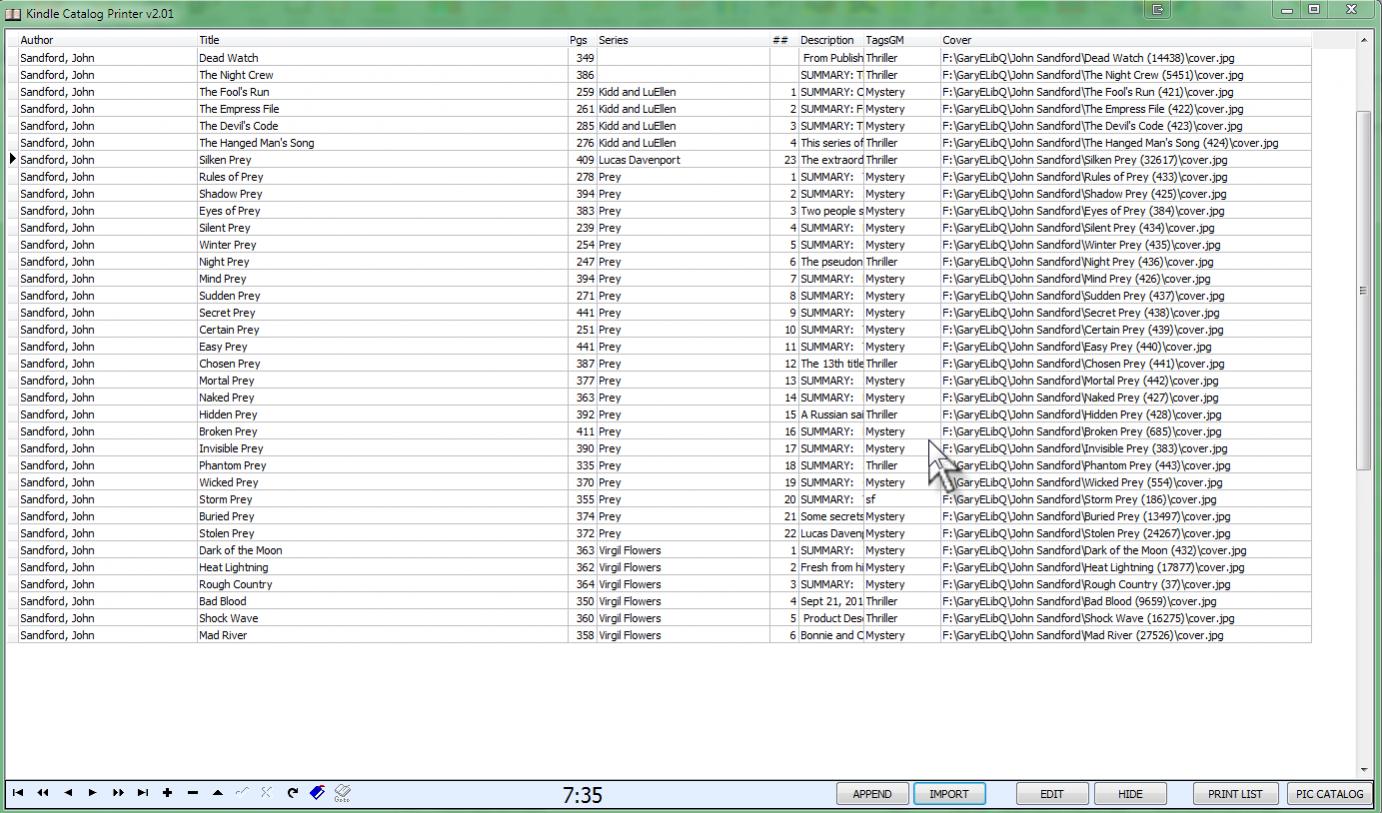Click the Author column header

click(108, 40)
